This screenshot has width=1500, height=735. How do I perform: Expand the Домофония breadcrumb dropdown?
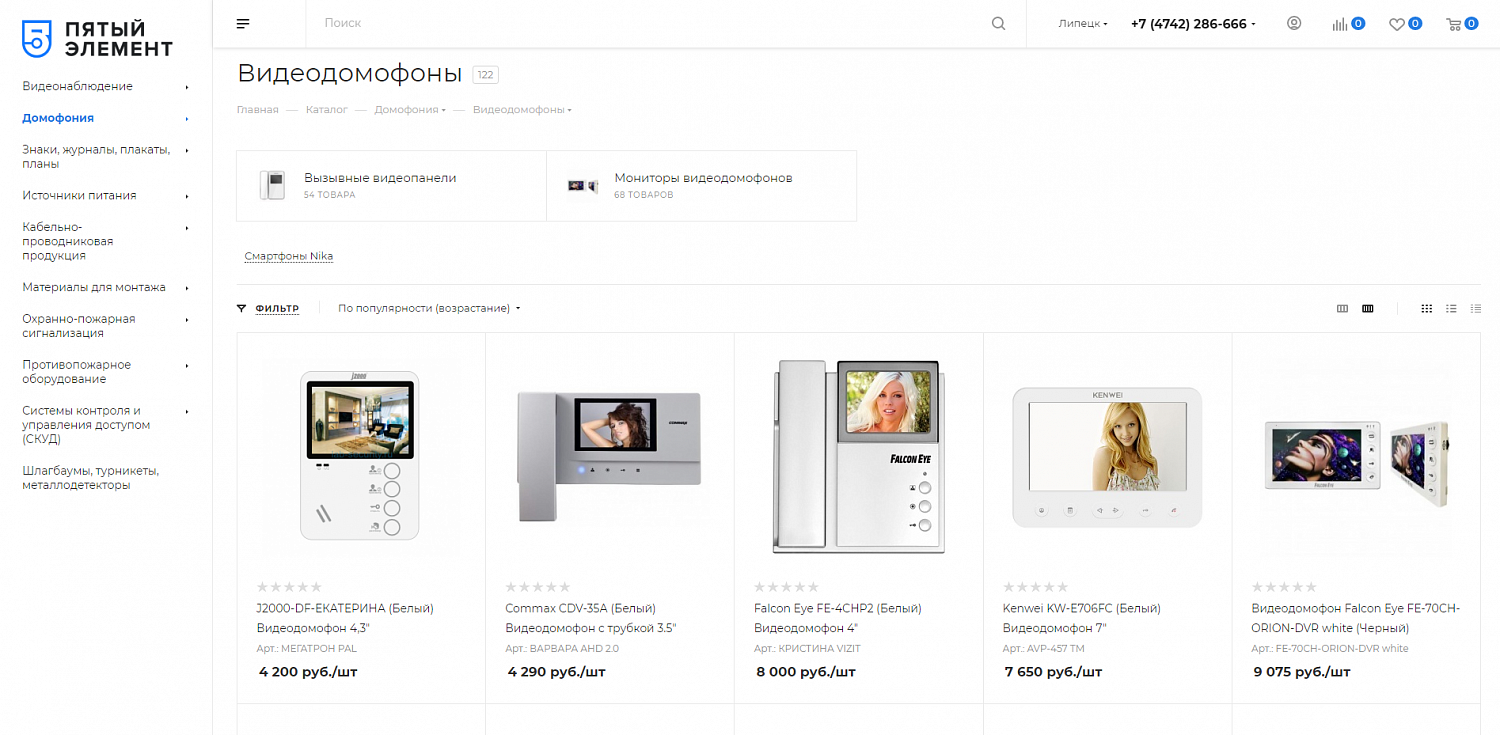[444, 110]
